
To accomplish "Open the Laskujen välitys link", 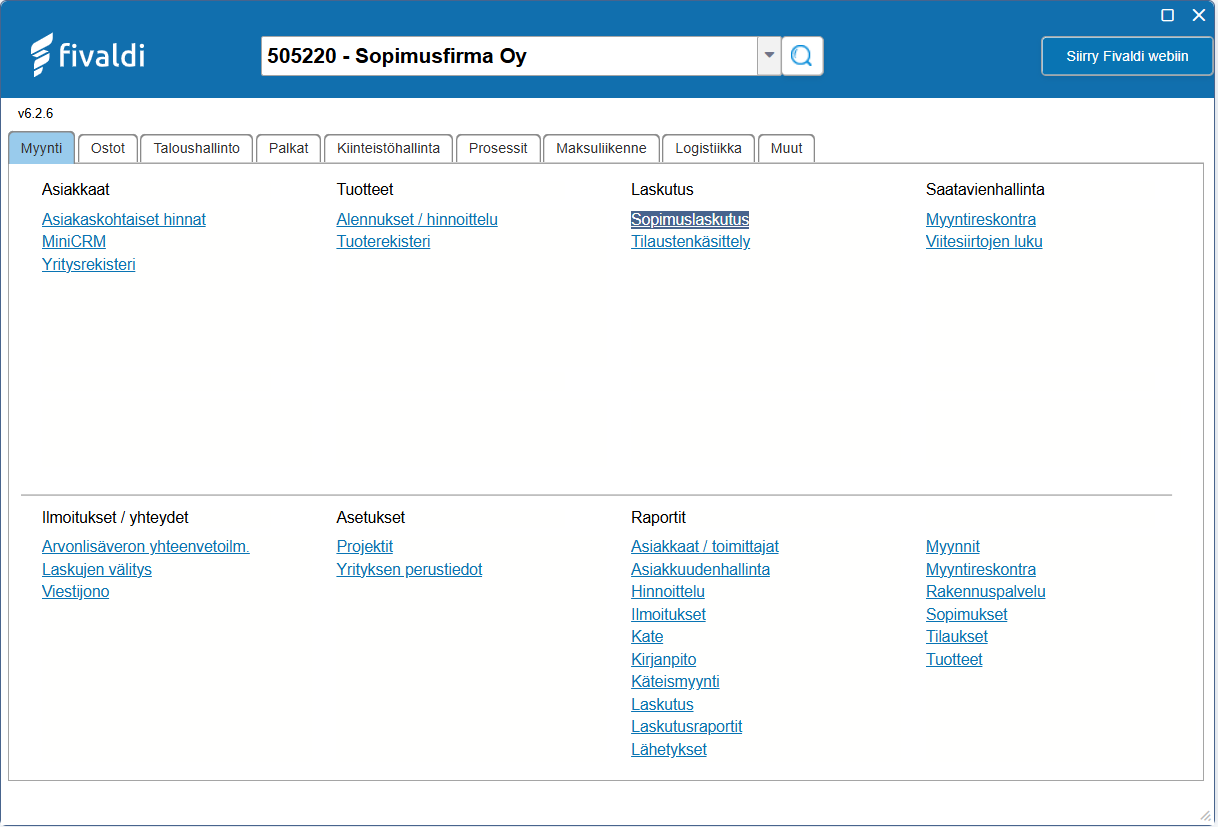I will pos(97,570).
